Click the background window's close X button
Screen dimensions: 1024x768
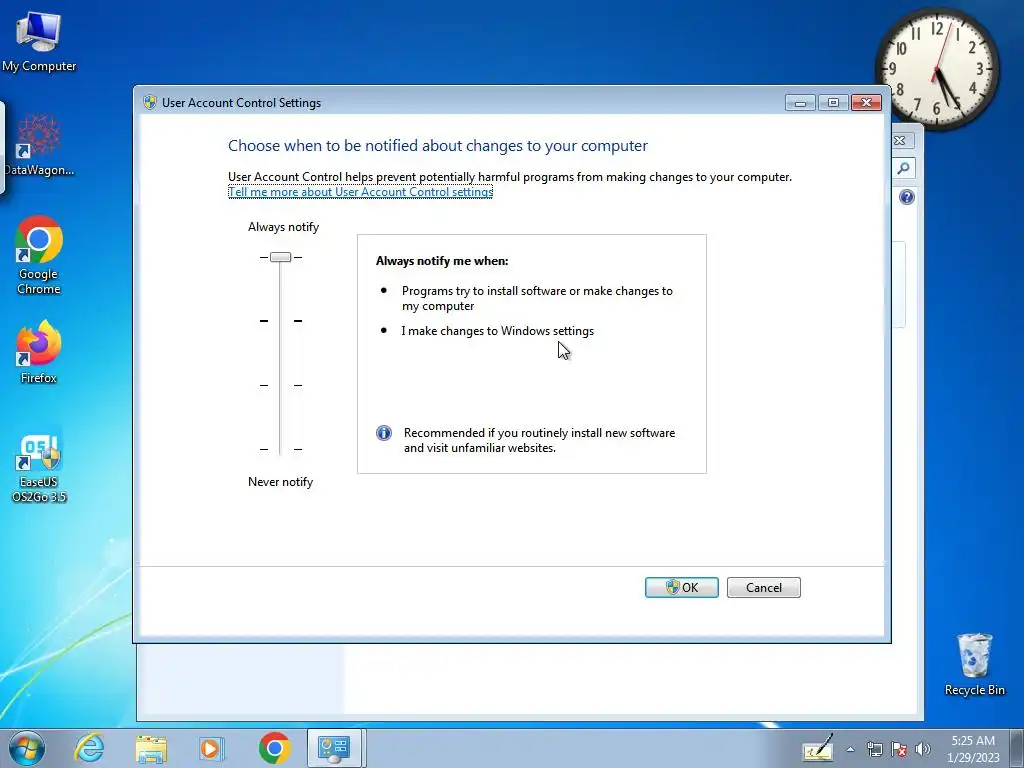coord(899,140)
